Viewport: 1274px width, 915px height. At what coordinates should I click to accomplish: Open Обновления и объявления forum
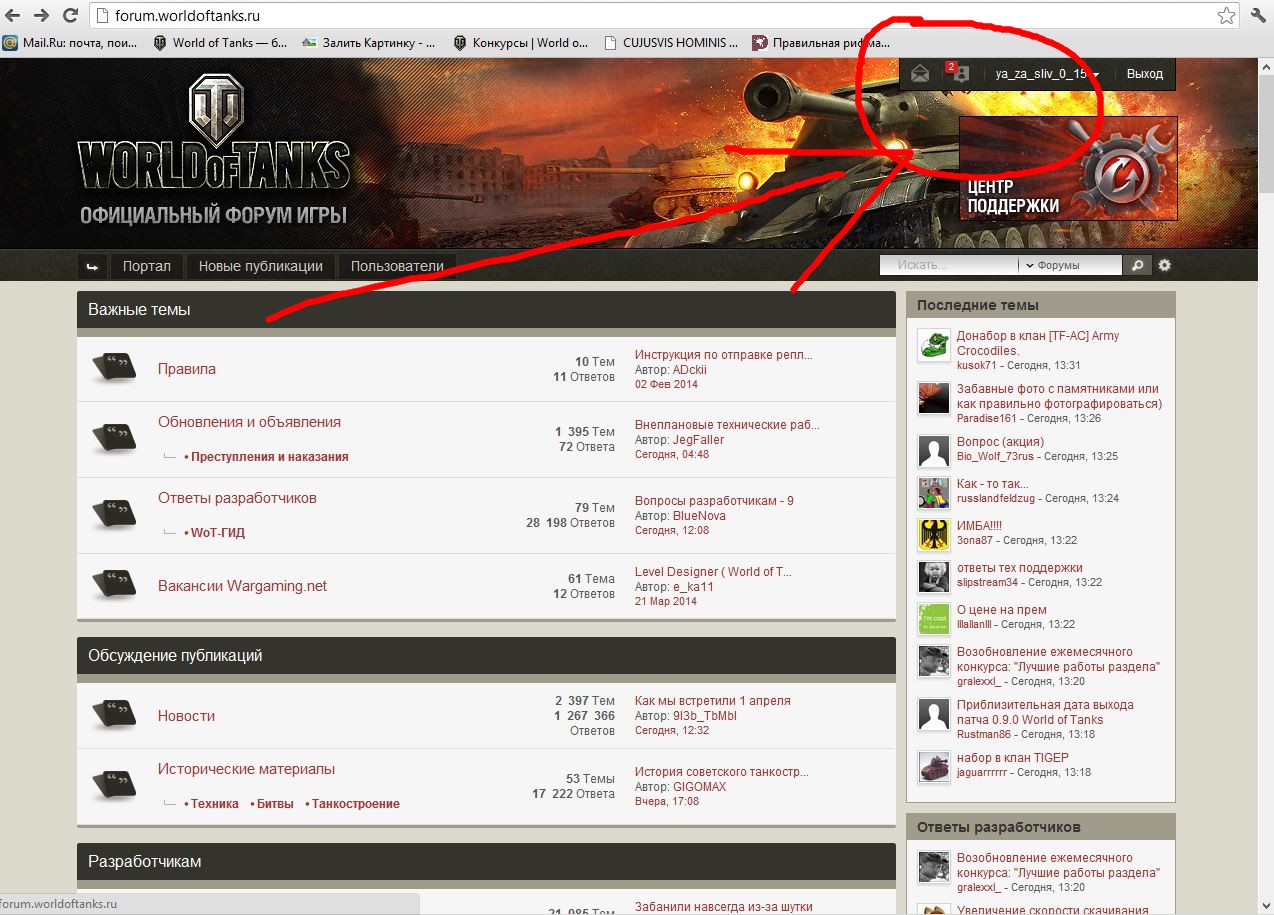pos(249,422)
